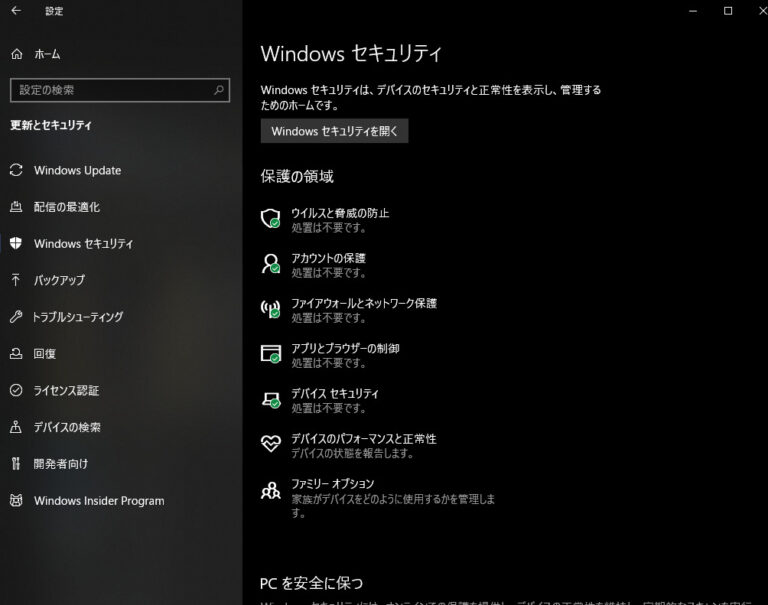768x605 pixels.
Task: Select Windows Update in sidebar
Action: [77, 170]
